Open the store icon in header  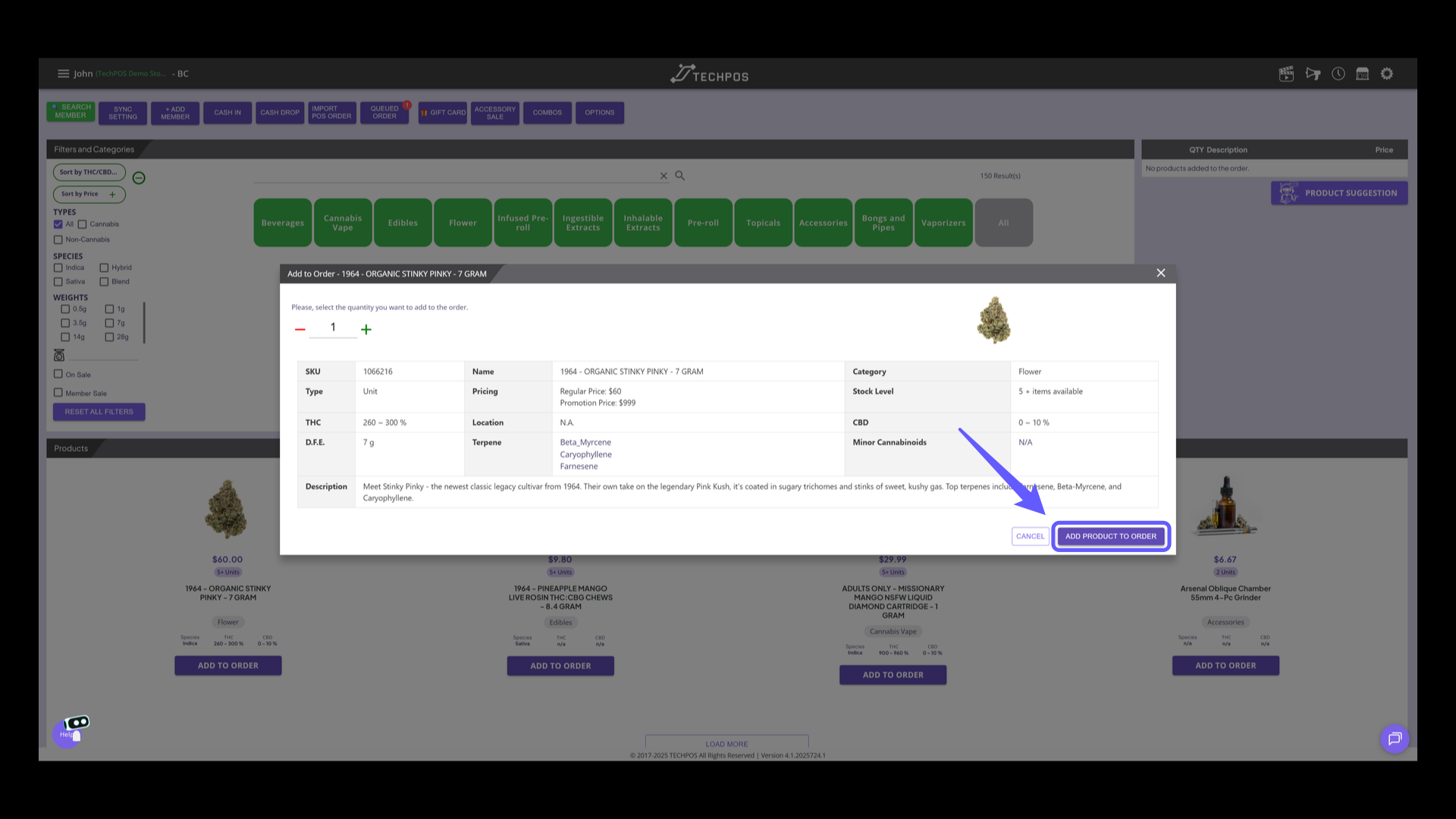[x=1363, y=74]
